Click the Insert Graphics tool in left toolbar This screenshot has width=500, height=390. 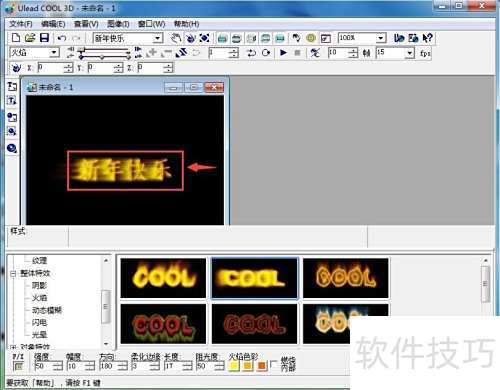point(12,117)
